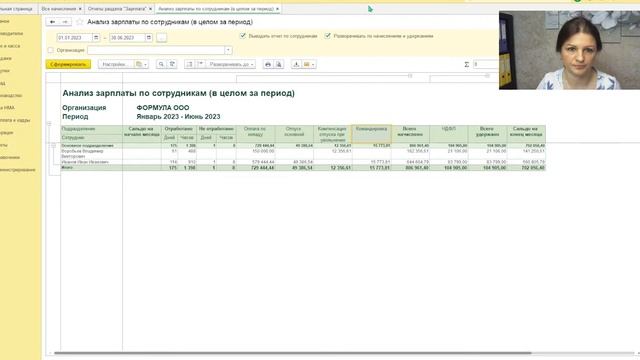This screenshot has width=640, height=360.
Task: Go back with the left arrow
Action: (52, 22)
